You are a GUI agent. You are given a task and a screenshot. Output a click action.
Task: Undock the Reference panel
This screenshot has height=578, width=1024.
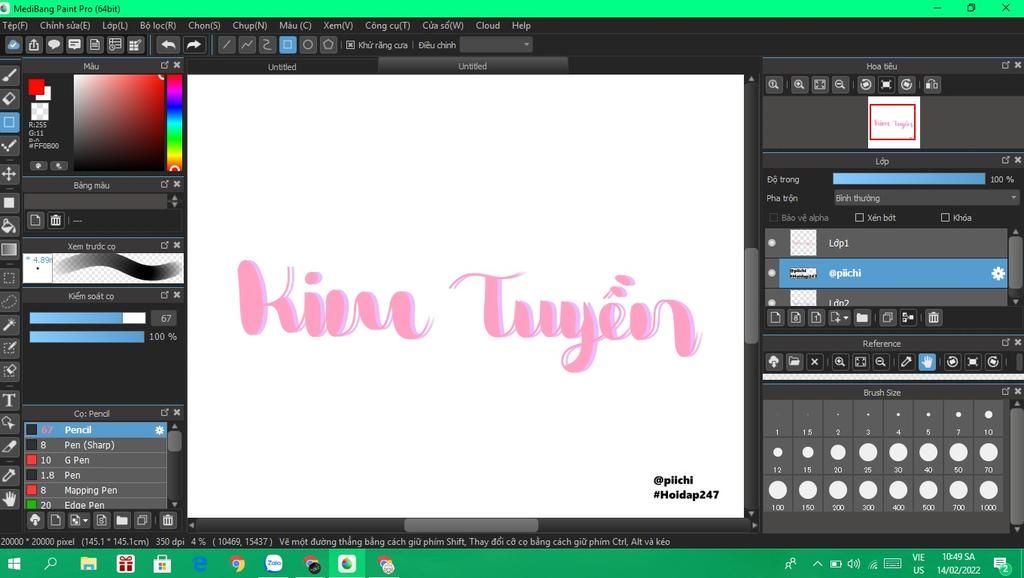pyautogui.click(x=1006, y=342)
